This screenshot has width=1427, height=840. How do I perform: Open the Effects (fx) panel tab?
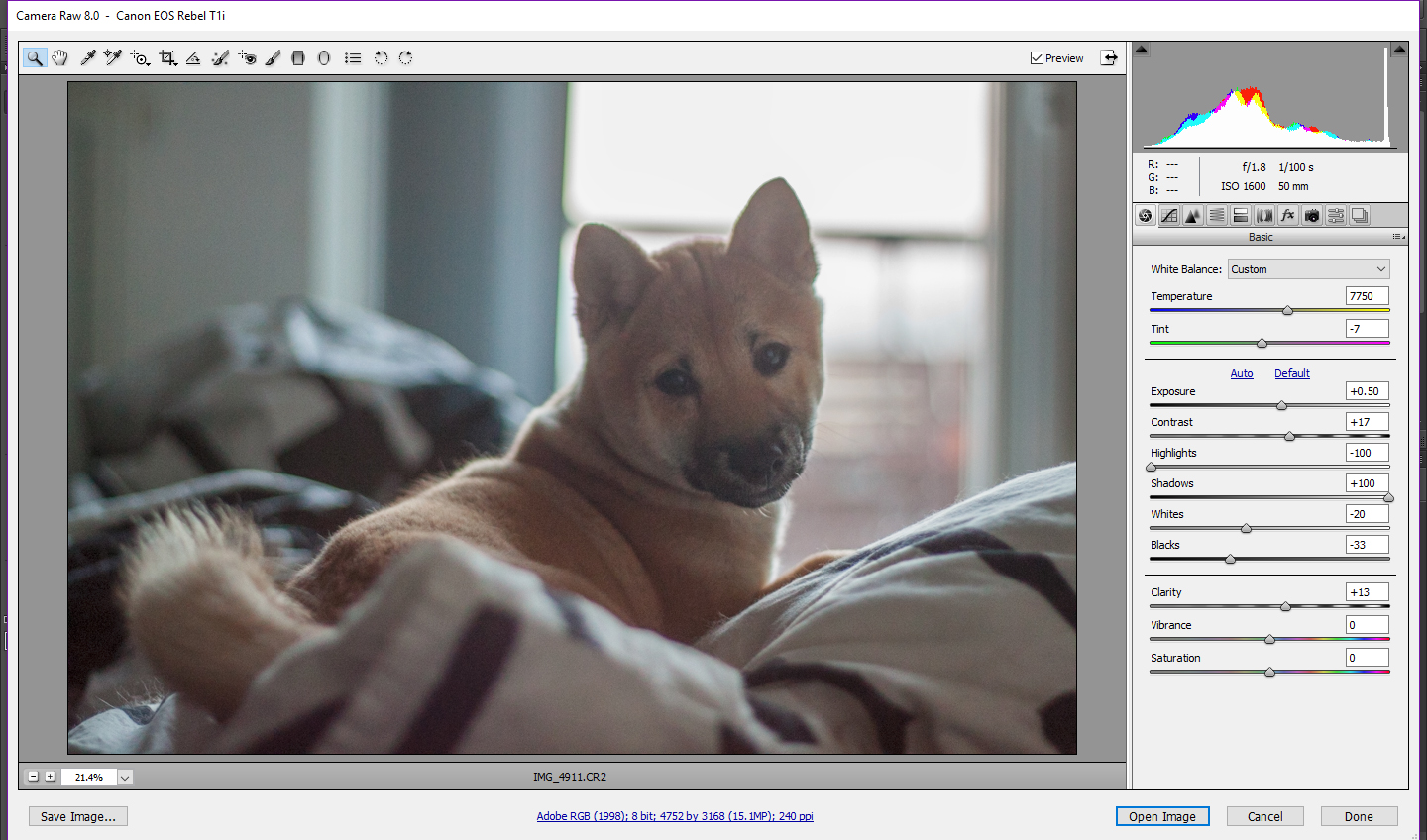click(1288, 216)
